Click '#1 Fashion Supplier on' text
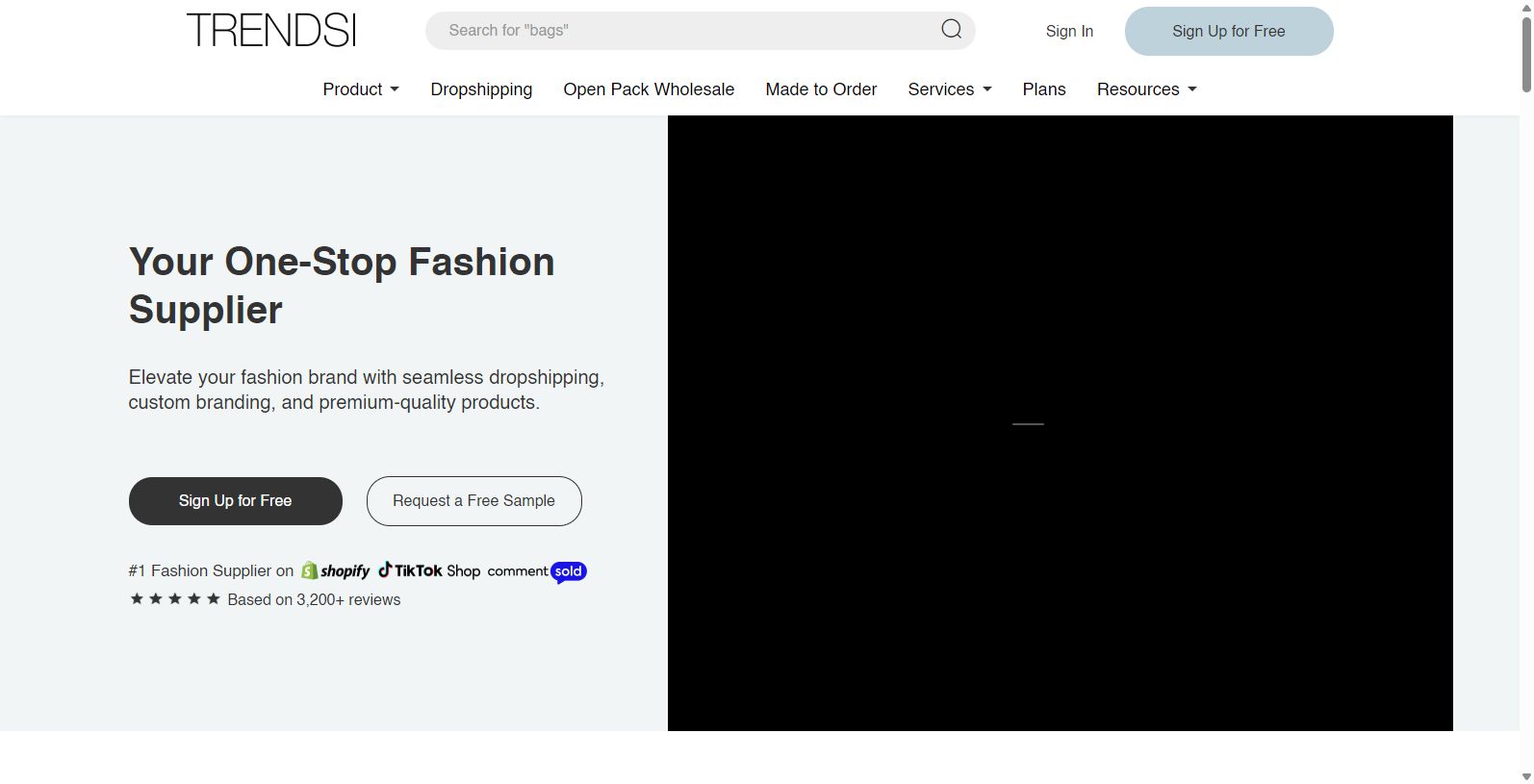 [x=211, y=570]
